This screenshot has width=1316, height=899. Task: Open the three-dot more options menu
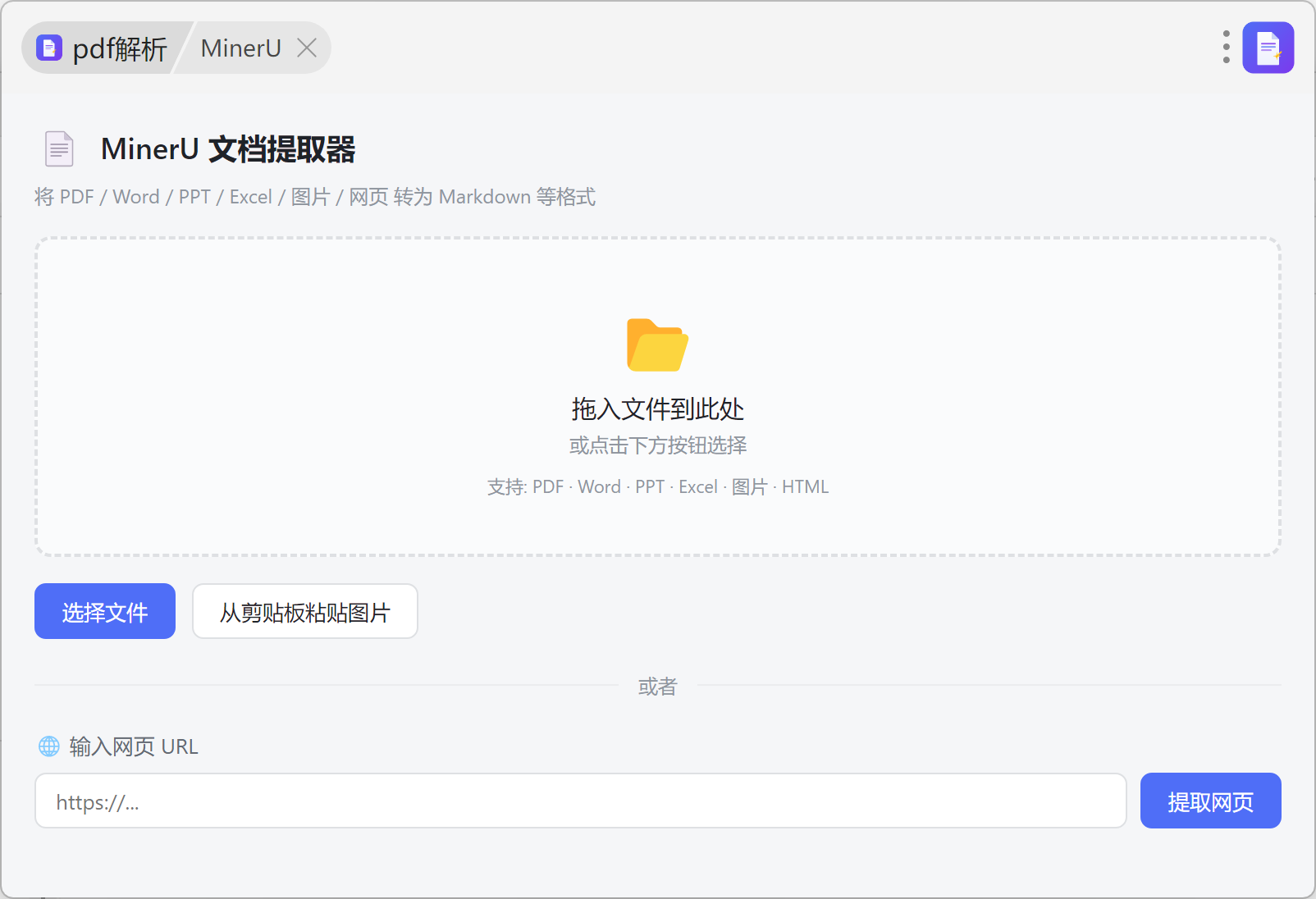tap(1226, 48)
